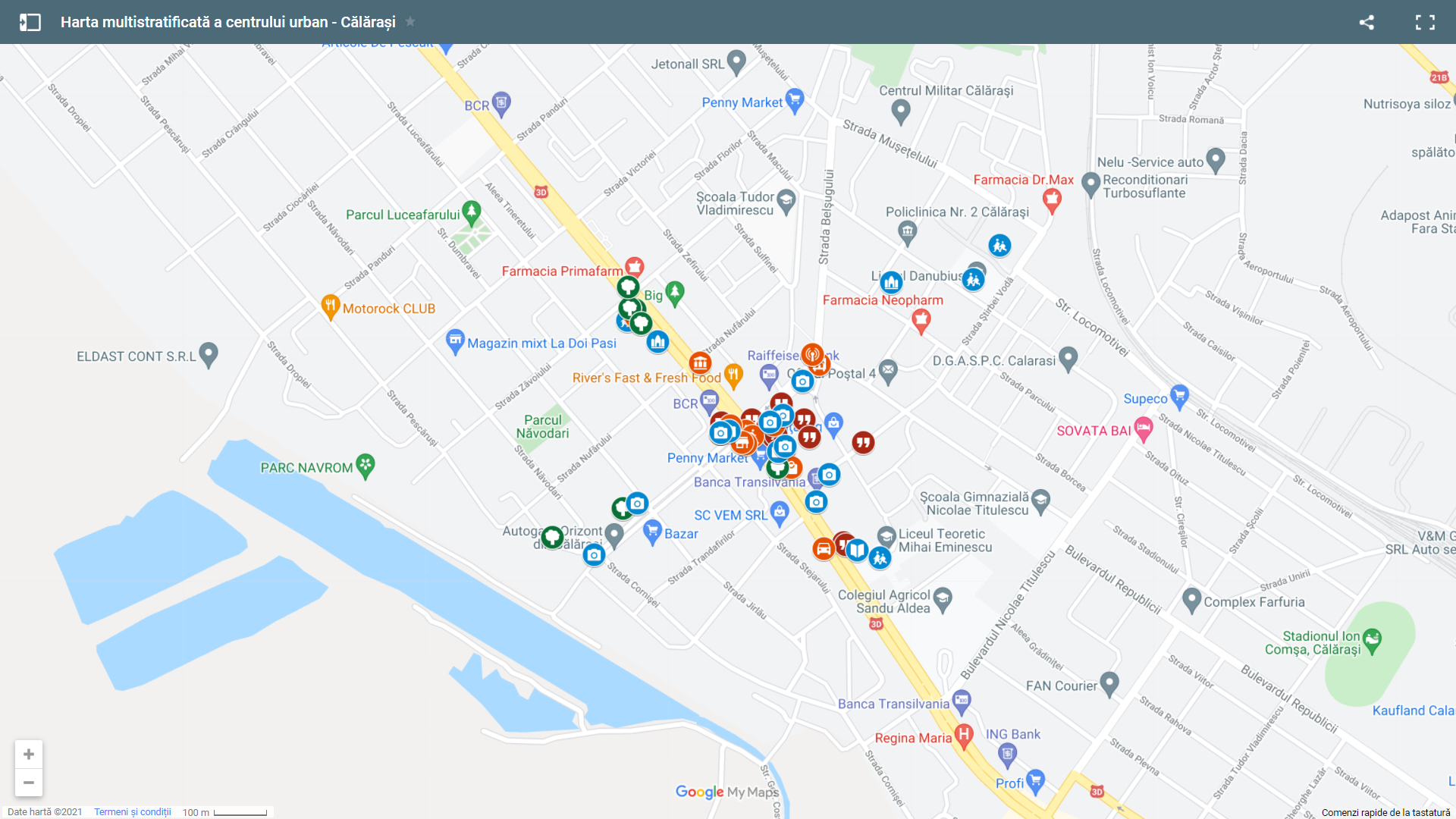
Task: Click the ELDAST CONT S.R.L pin
Action: tap(209, 353)
